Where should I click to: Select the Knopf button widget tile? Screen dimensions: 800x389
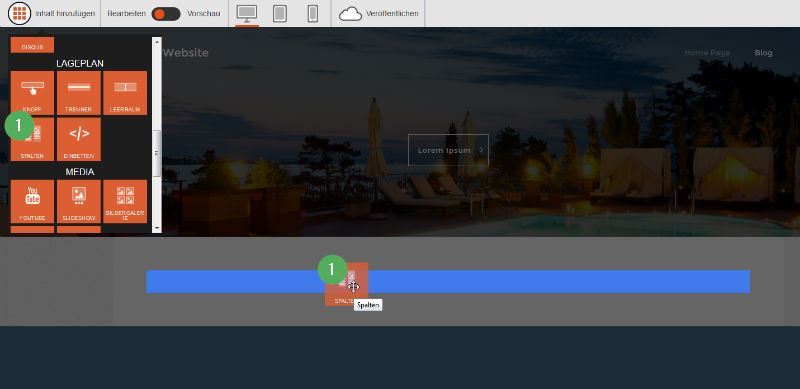pyautogui.click(x=32, y=93)
